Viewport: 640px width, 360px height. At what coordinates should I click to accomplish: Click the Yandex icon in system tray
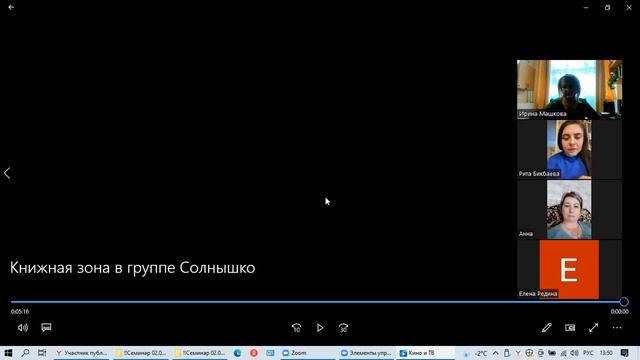tap(518, 353)
